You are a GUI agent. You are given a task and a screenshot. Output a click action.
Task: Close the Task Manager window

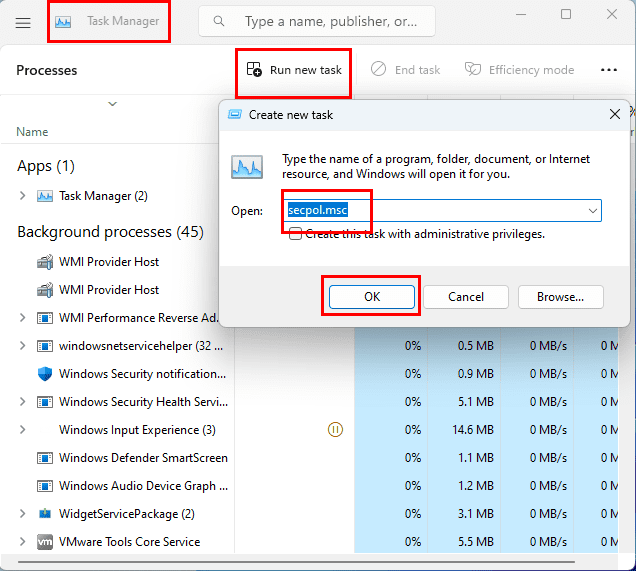pyautogui.click(x=612, y=15)
